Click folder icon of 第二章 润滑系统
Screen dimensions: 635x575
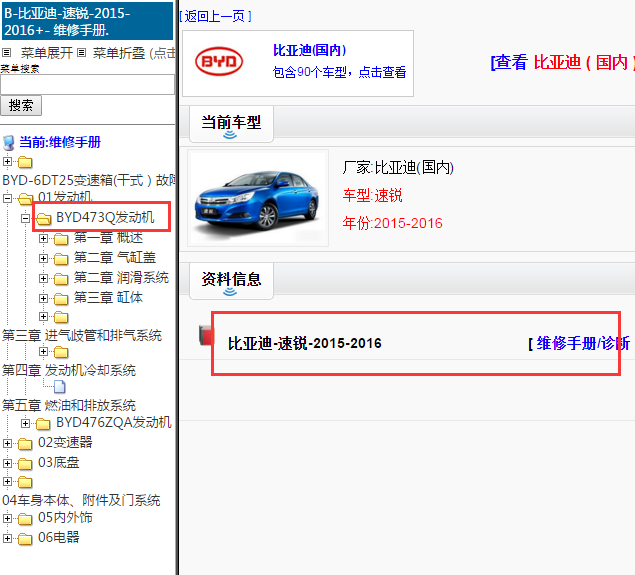coord(61,279)
